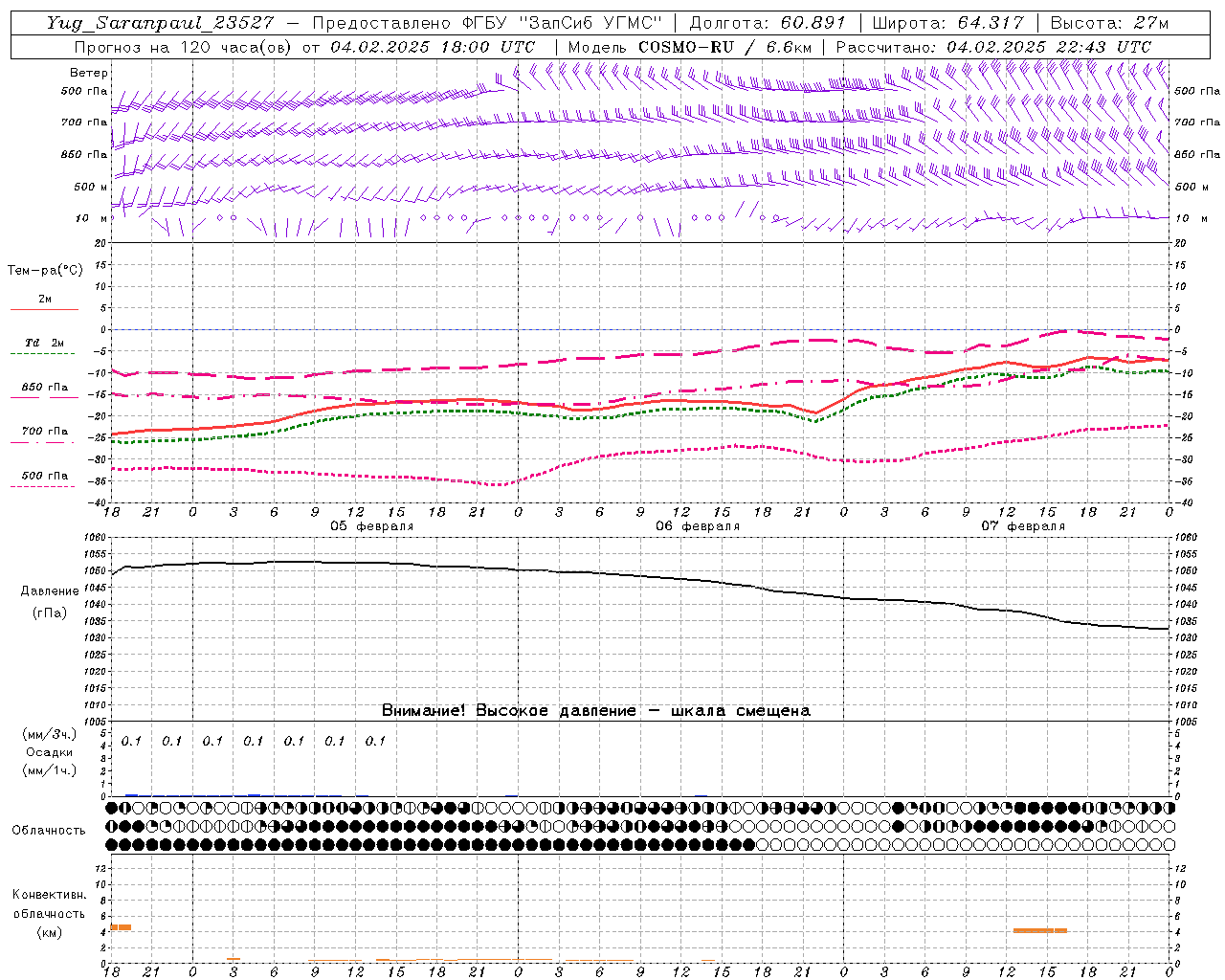1225x980 pixels.
Task: Select the (мм/3ч.) precipitation unit label
Action: click(x=50, y=735)
